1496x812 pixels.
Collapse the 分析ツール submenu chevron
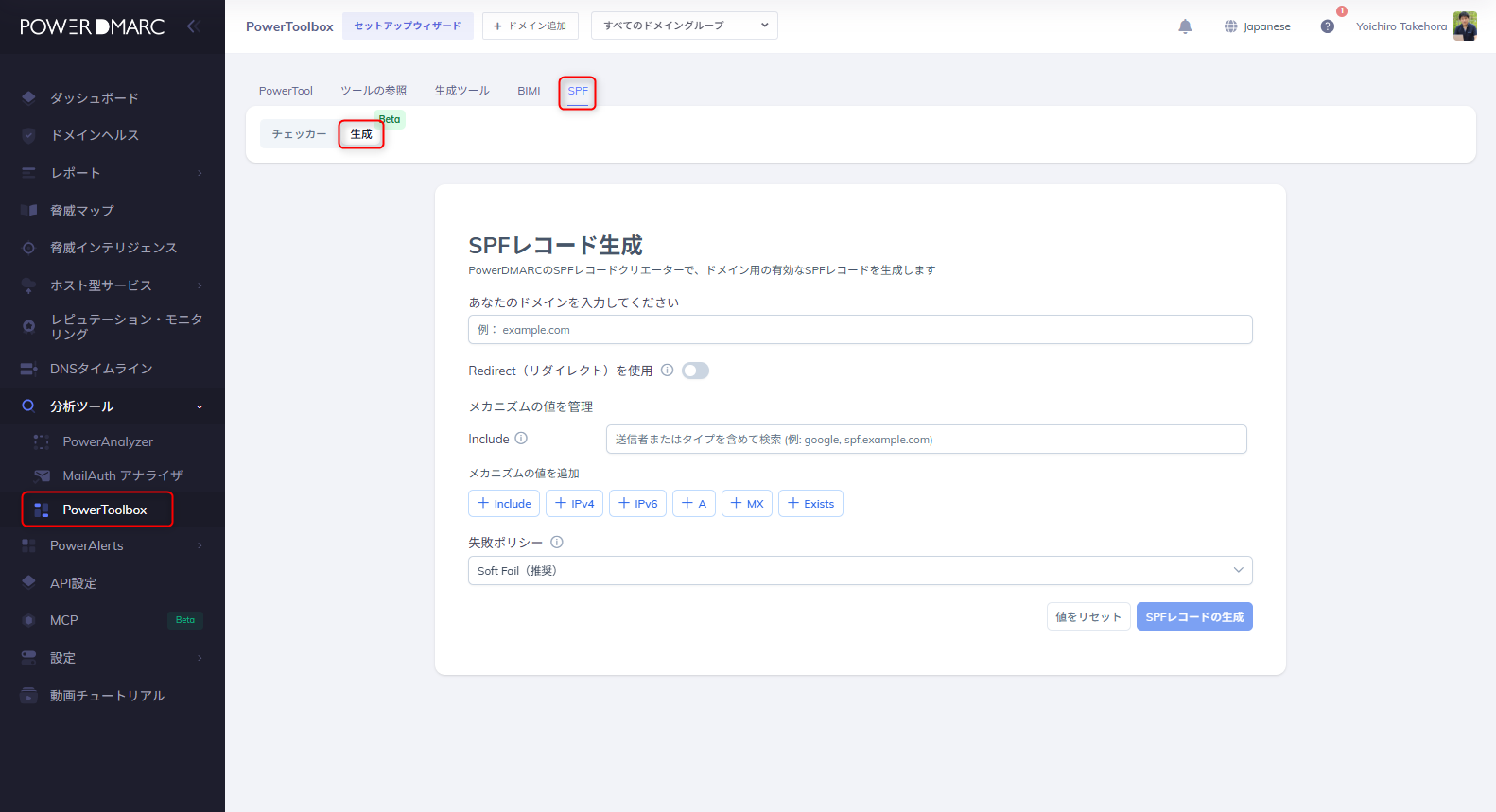(x=200, y=406)
